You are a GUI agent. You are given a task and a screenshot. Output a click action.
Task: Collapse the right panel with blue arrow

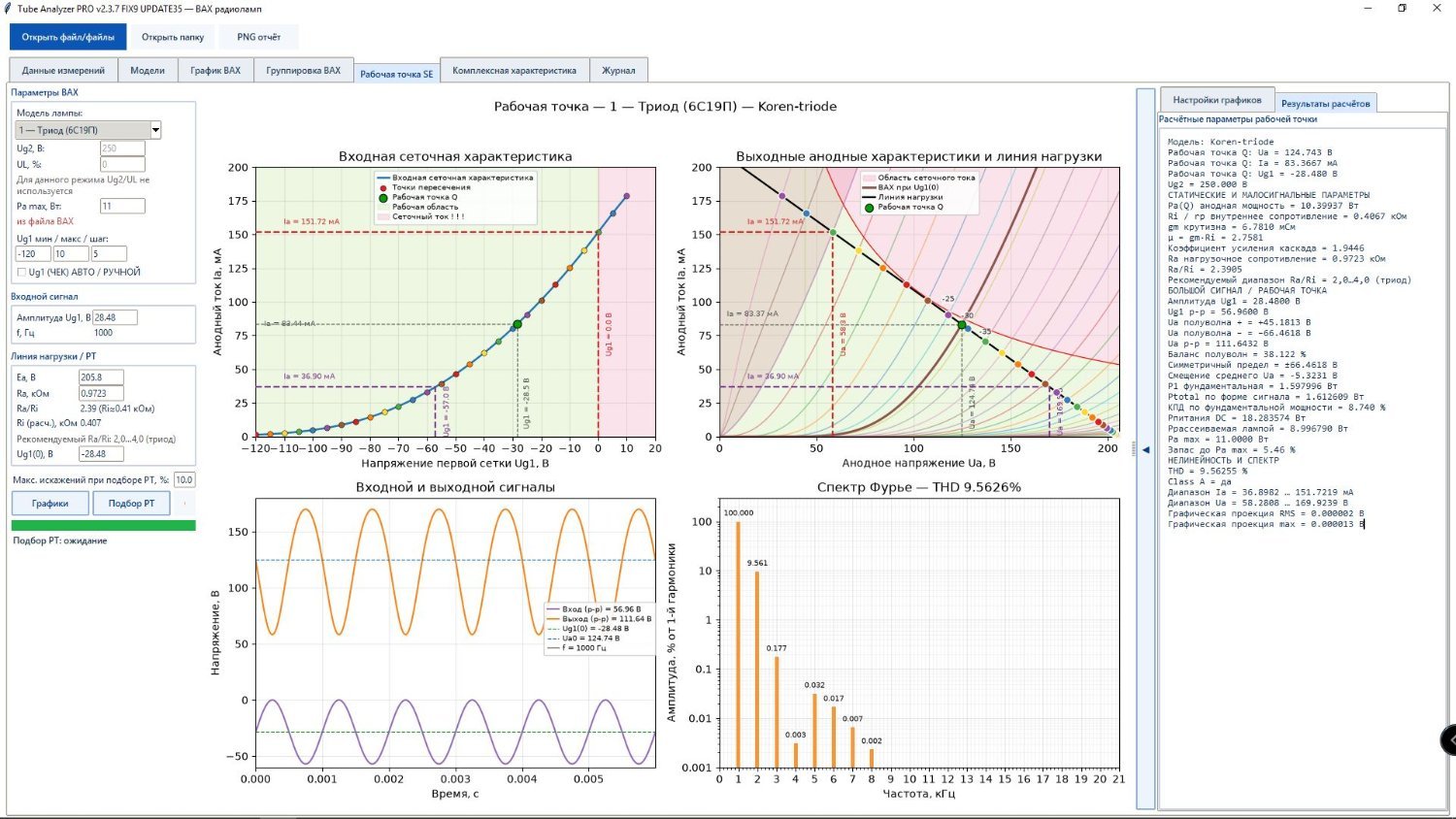point(1145,449)
